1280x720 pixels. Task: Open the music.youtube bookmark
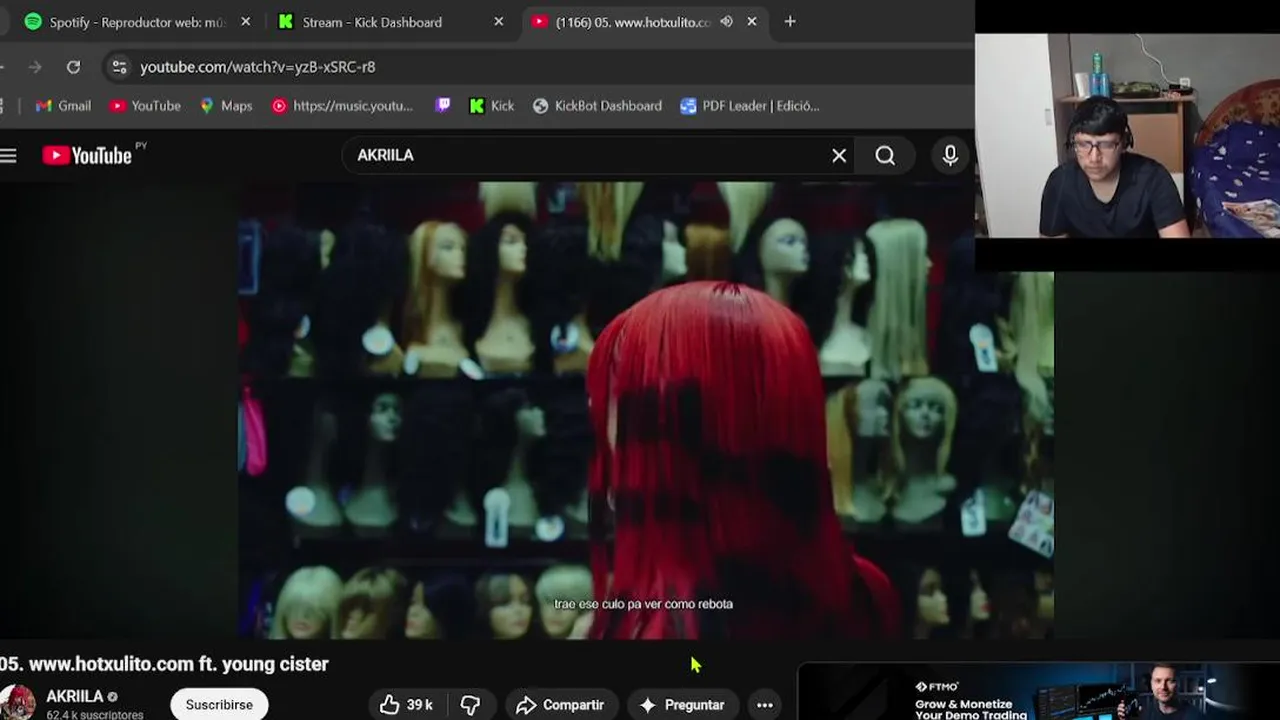pyautogui.click(x=342, y=106)
